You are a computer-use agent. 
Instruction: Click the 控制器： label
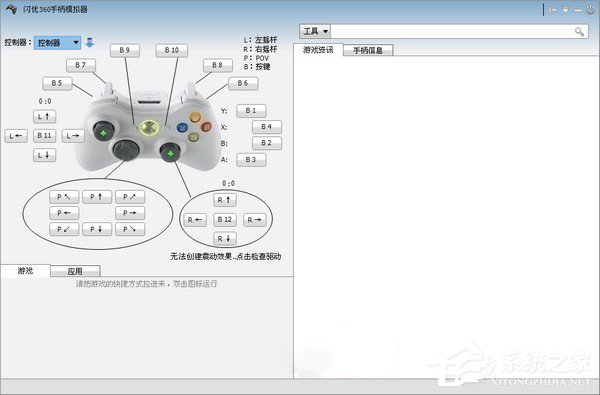(18, 42)
